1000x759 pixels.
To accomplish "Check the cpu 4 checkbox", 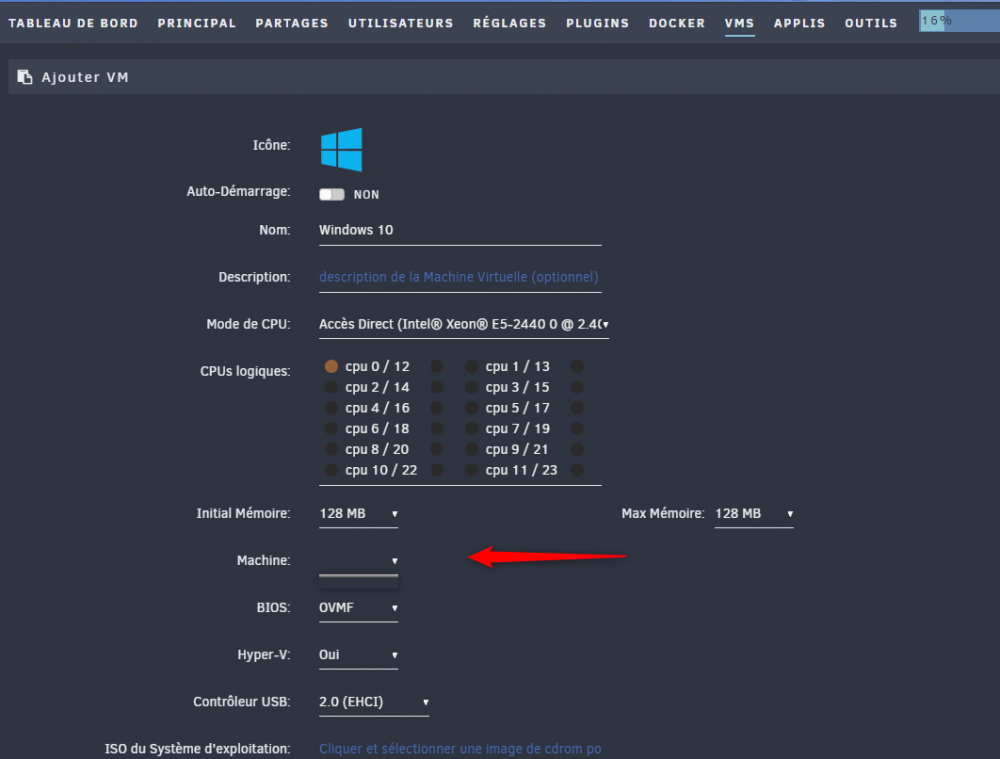I will pos(331,408).
